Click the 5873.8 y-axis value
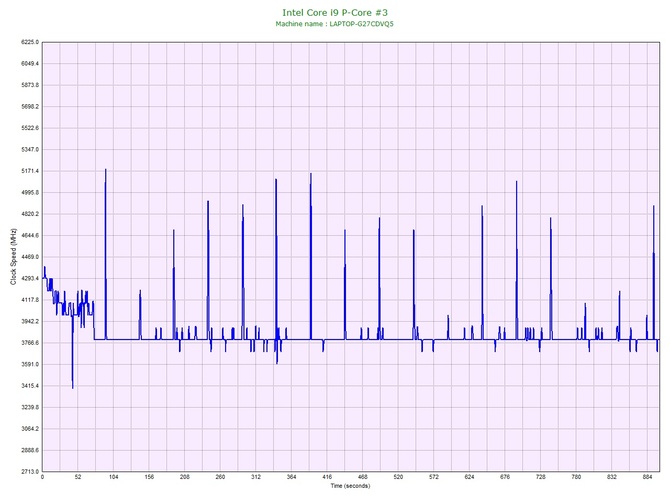 [30, 85]
